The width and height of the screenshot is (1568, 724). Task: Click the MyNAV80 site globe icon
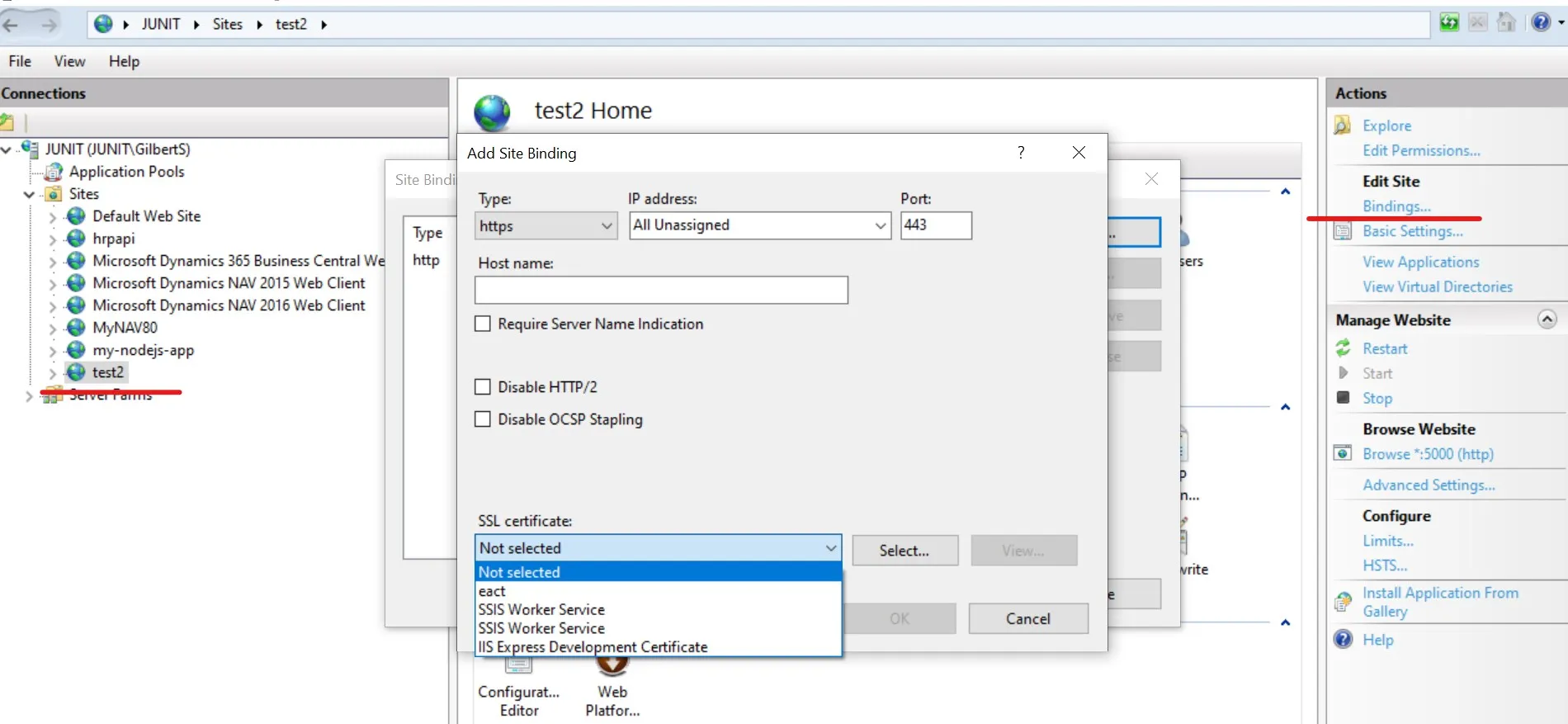(76, 328)
